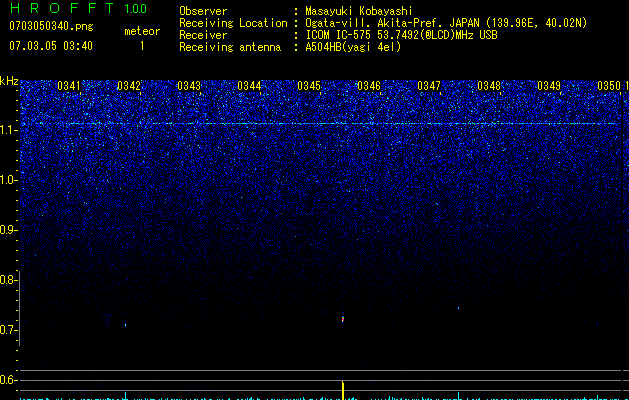Pick the 0347 time marker

[x=429, y=86]
